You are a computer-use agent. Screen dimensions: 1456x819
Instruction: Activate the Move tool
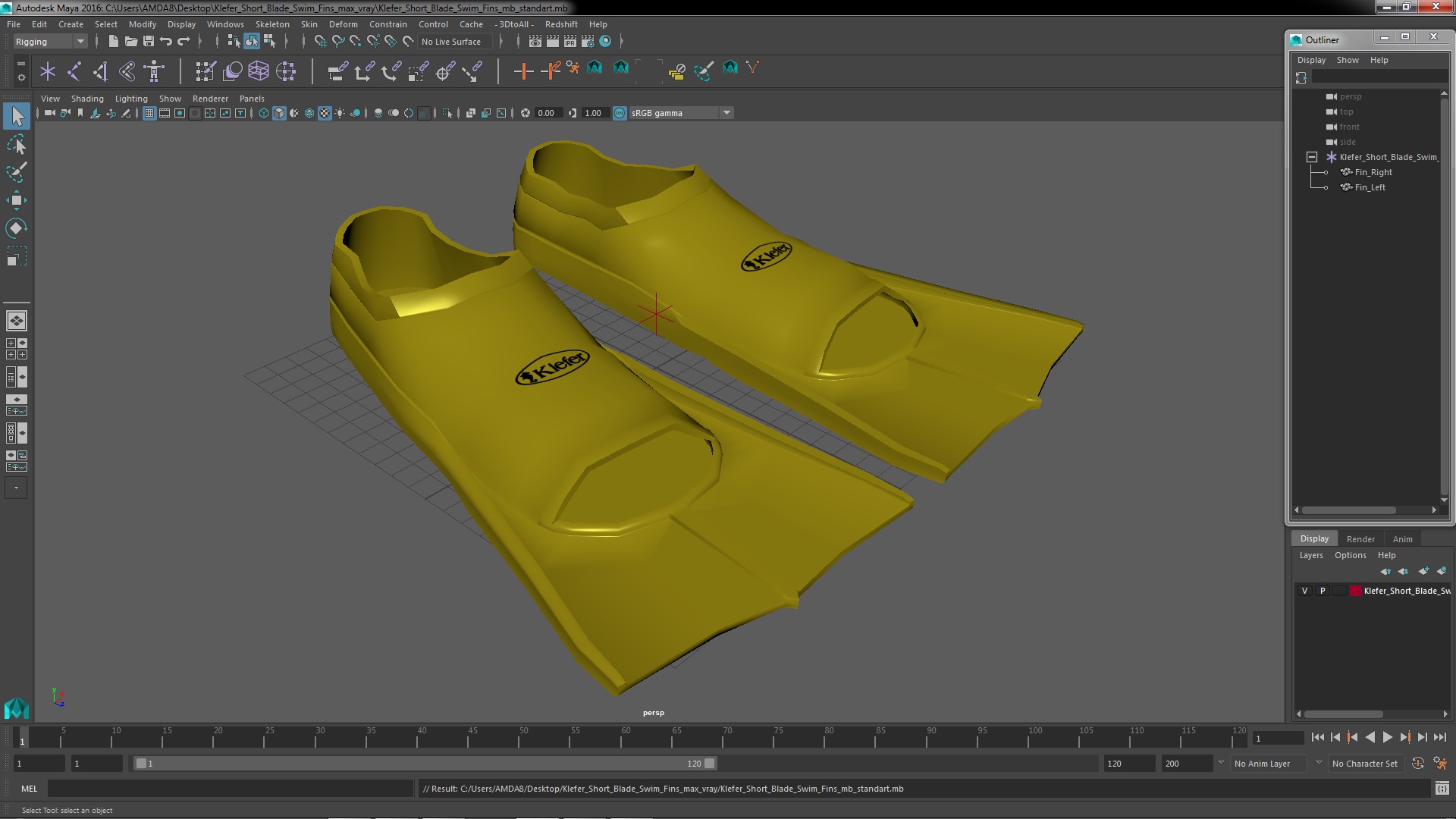17,200
